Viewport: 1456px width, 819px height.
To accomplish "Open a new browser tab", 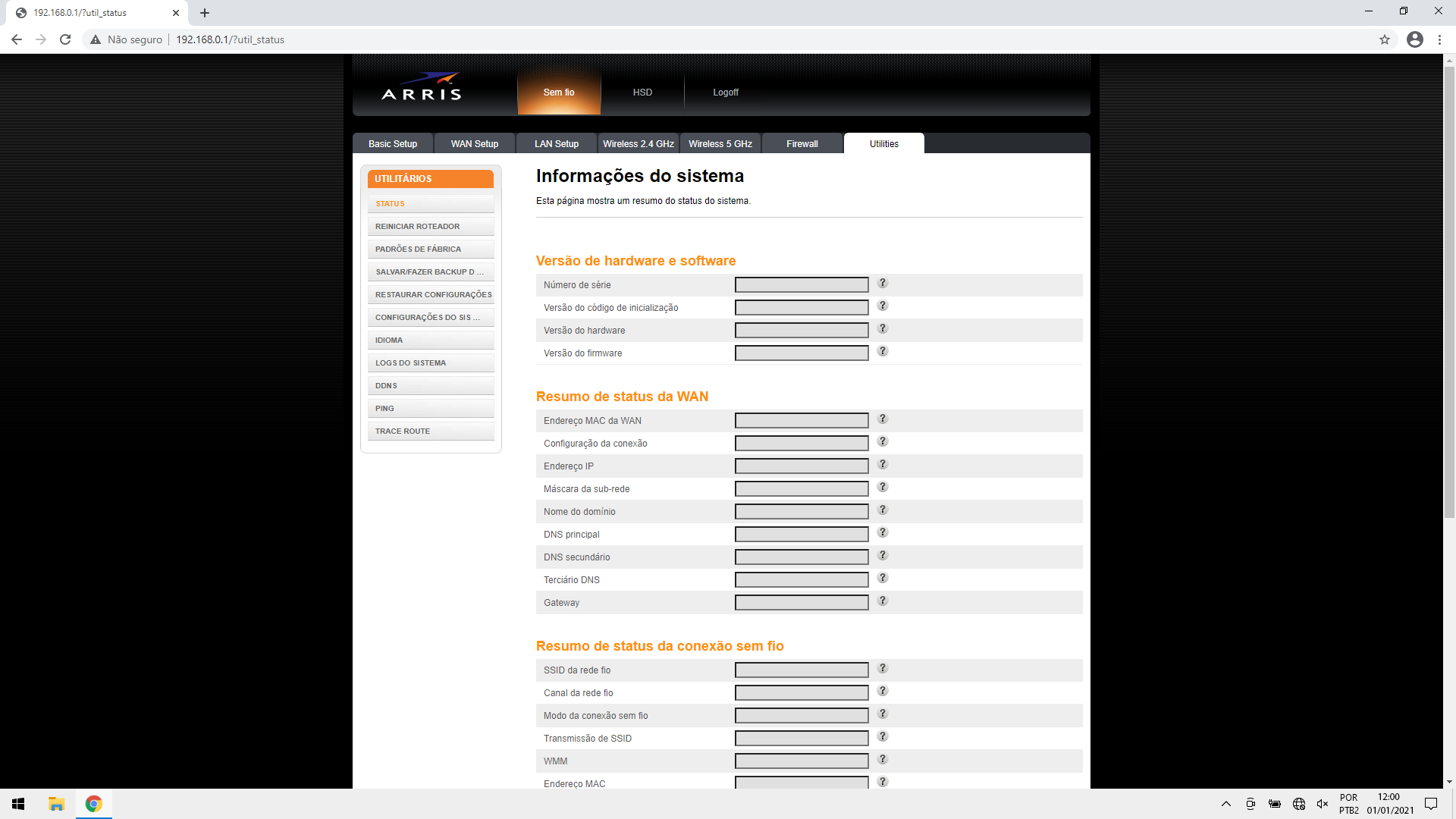I will coord(205,13).
